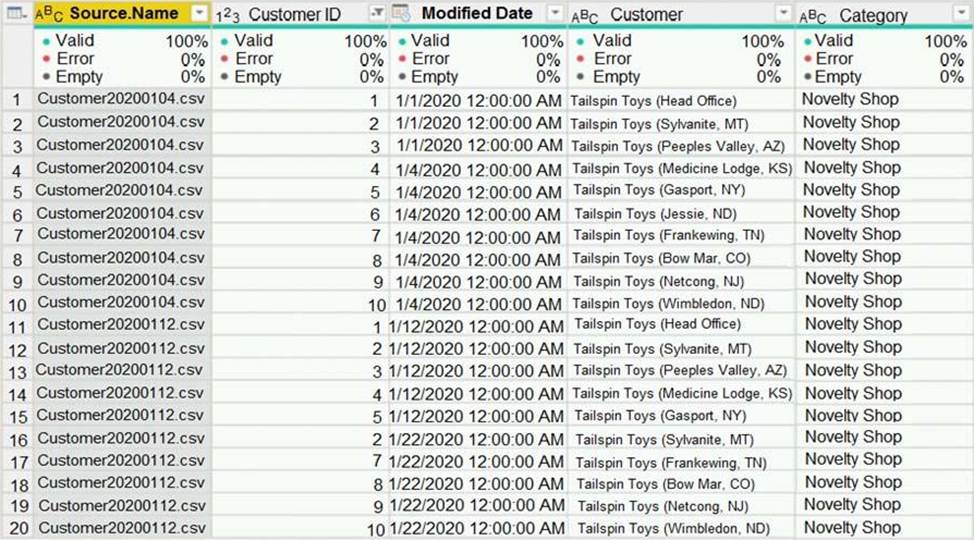This screenshot has width=974, height=540.
Task: Click the 123 data type icon for Customer ID
Action: (228, 15)
